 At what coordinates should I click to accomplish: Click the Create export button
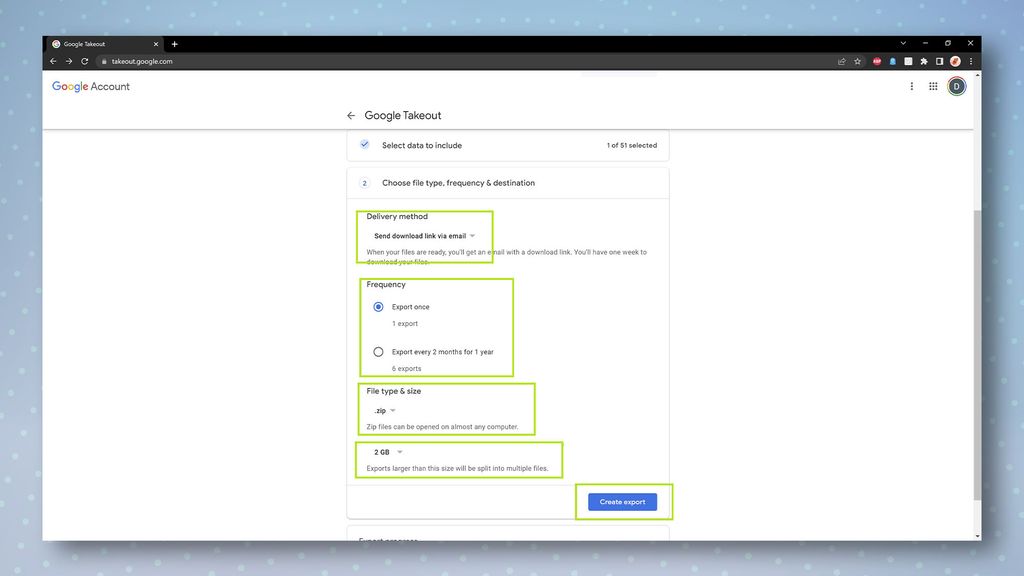622,502
